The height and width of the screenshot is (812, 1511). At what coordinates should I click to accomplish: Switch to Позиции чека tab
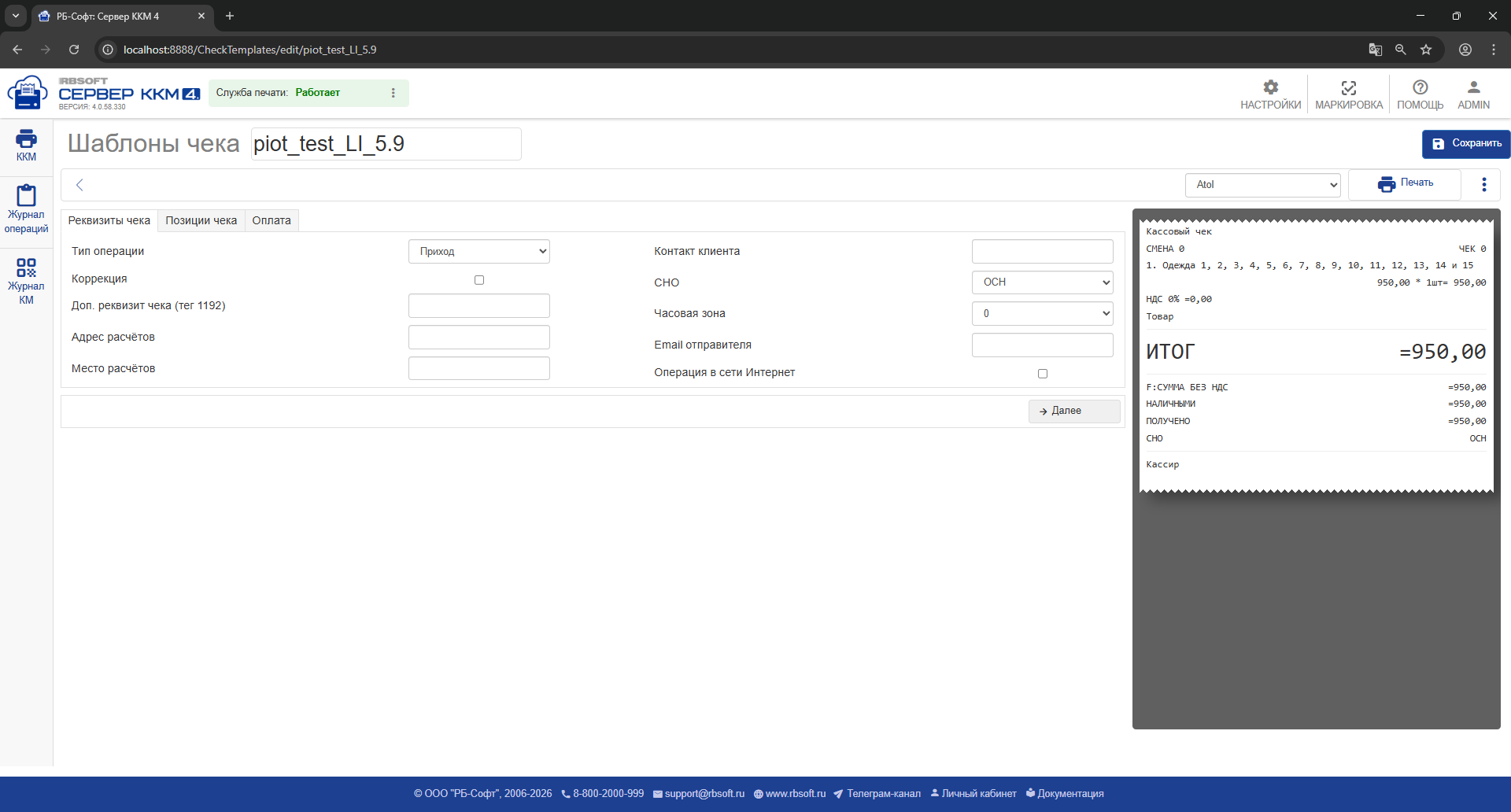201,220
